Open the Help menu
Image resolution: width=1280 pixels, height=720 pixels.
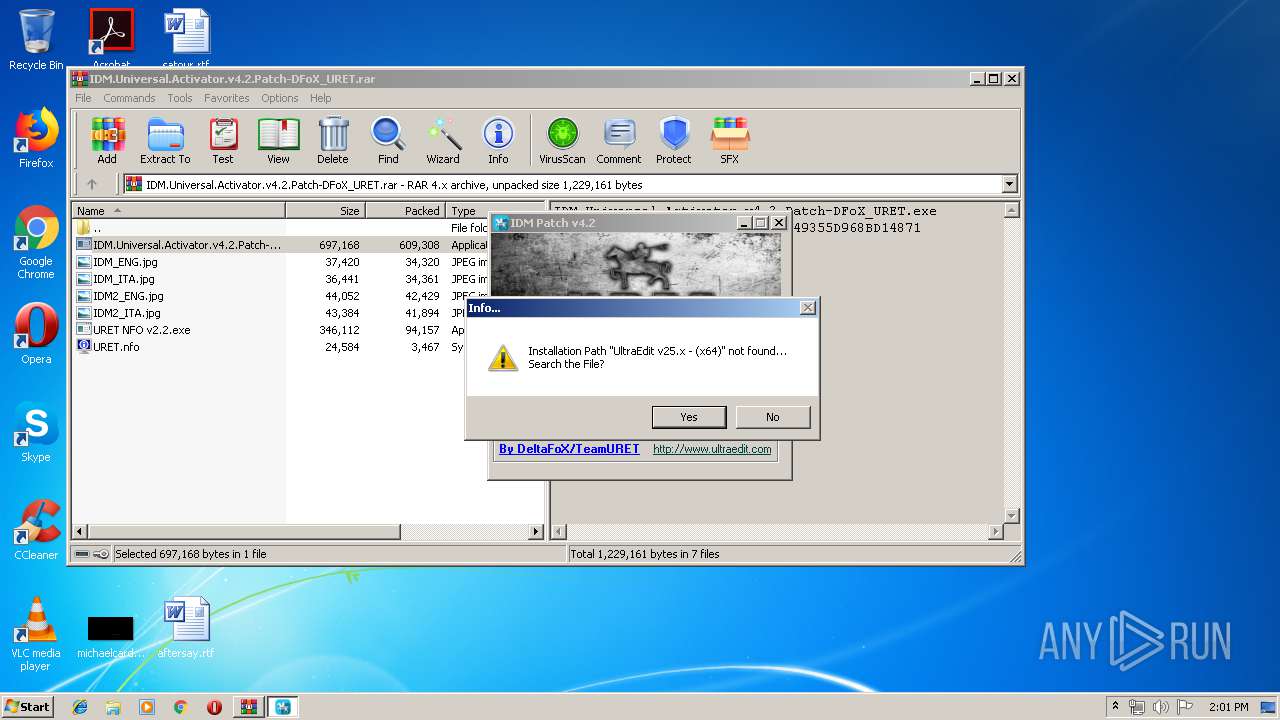(320, 98)
